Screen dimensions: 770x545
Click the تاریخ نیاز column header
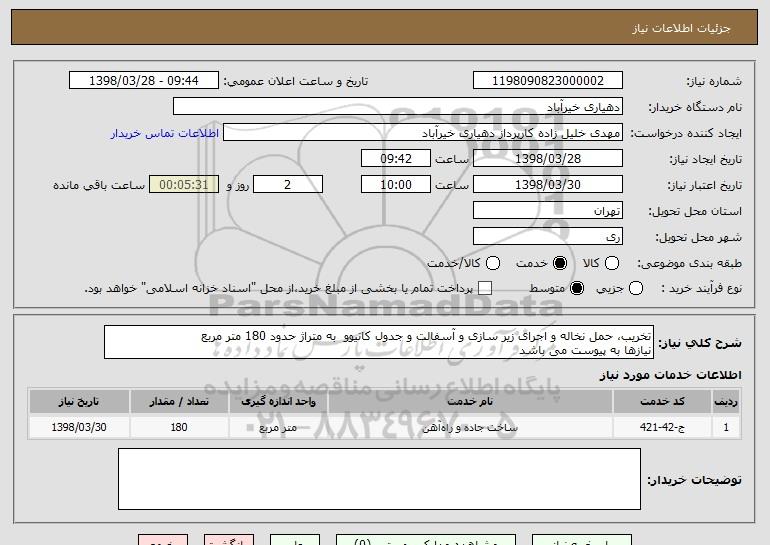tap(79, 402)
